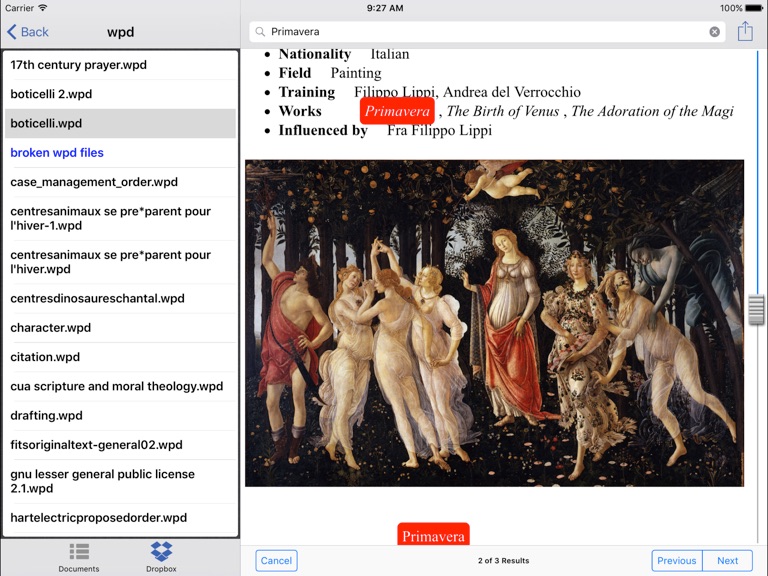Switch to the Documents tab
Image resolution: width=768 pixels, height=576 pixels.
coord(79,557)
